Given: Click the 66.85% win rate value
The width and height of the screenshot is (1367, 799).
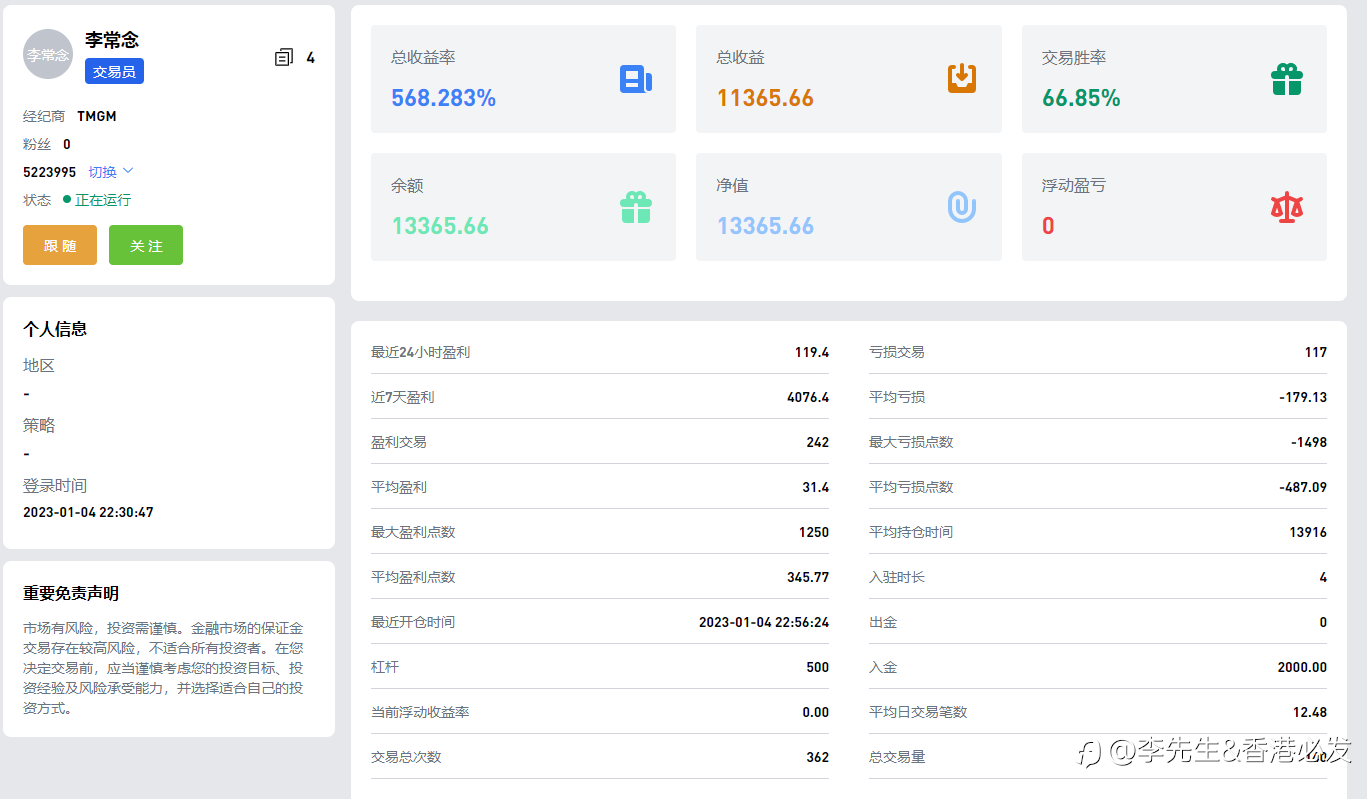Looking at the screenshot, I should (x=1081, y=98).
